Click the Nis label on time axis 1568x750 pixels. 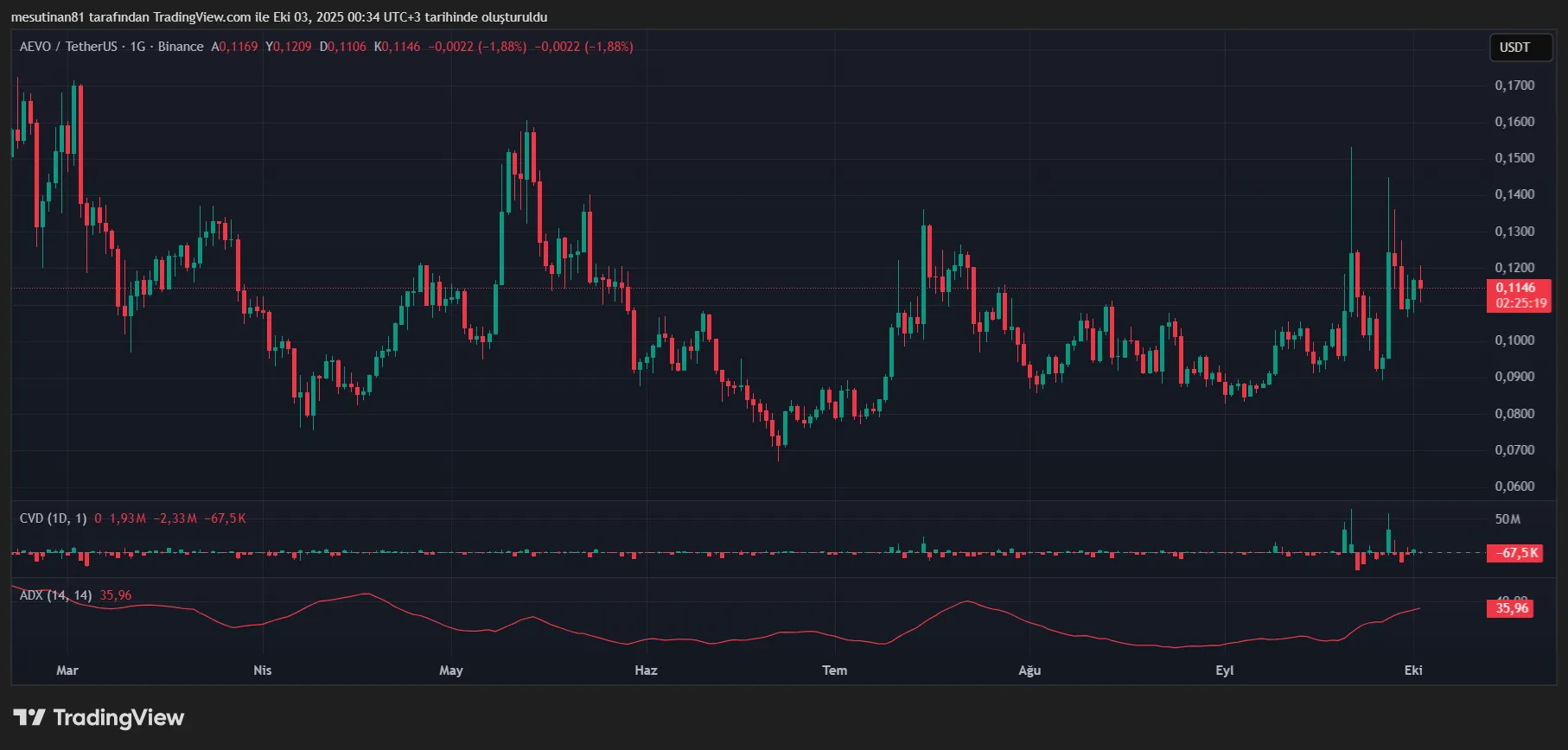coord(262,671)
